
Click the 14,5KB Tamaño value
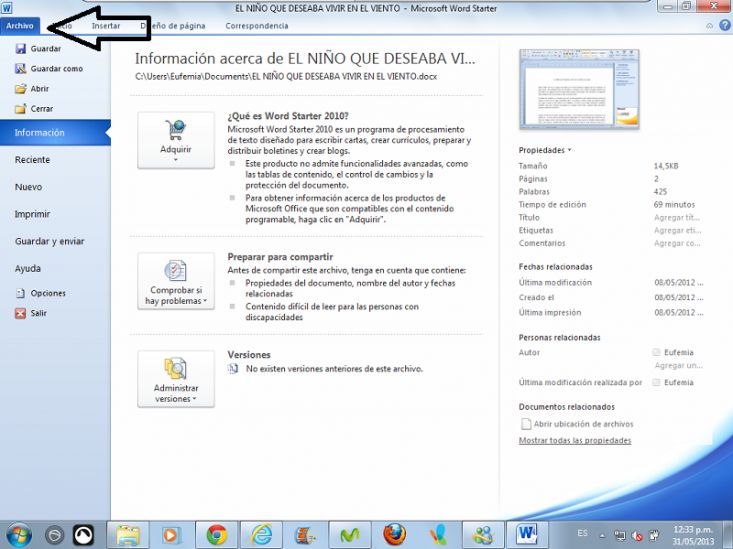[666, 166]
